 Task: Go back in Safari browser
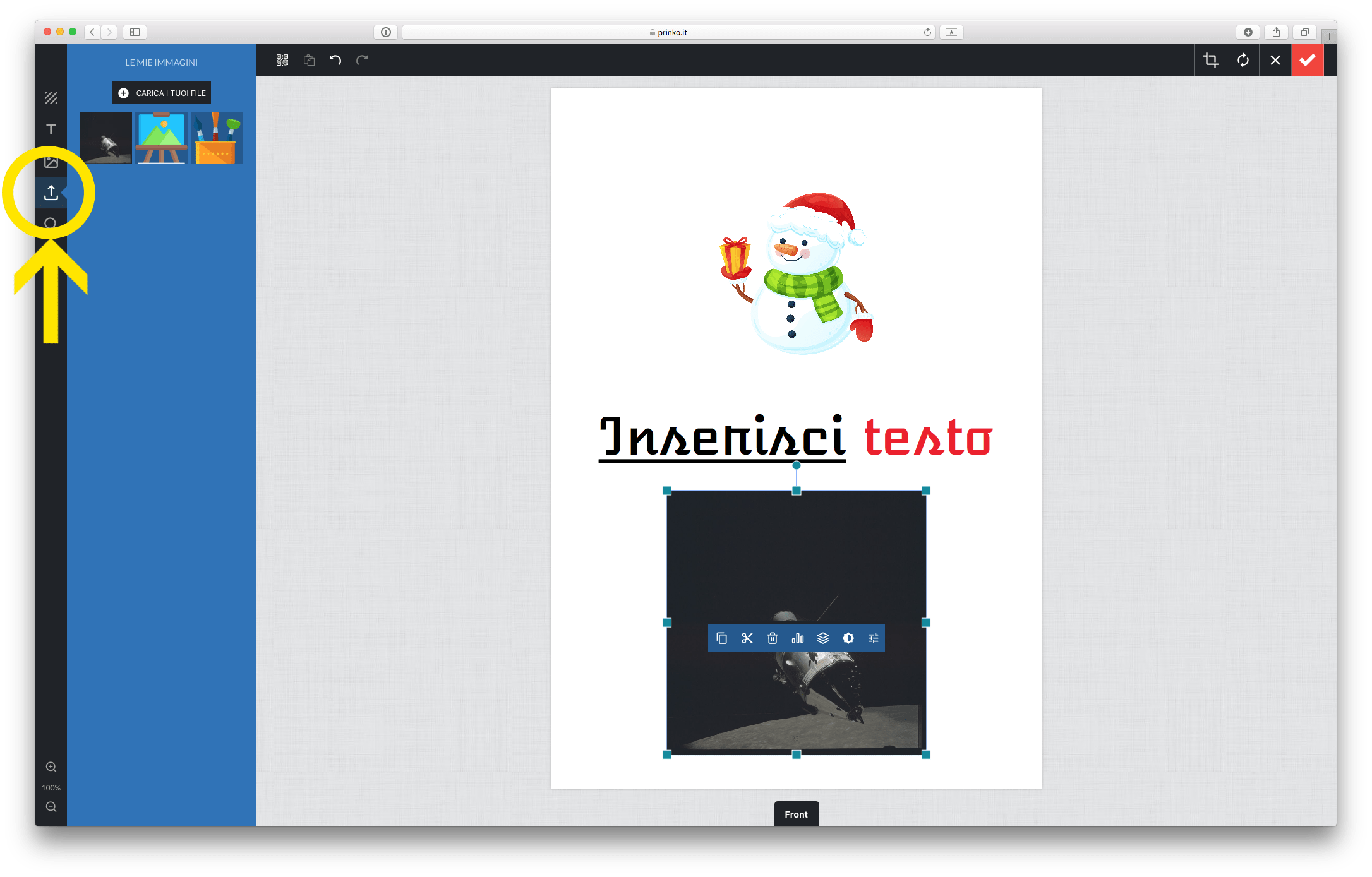(x=92, y=32)
